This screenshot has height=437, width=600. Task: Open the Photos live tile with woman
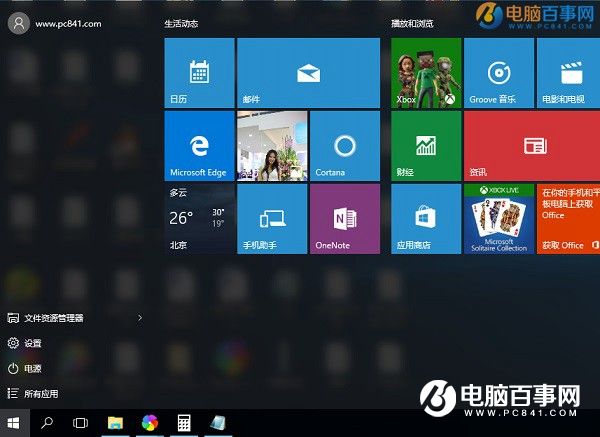(x=272, y=146)
